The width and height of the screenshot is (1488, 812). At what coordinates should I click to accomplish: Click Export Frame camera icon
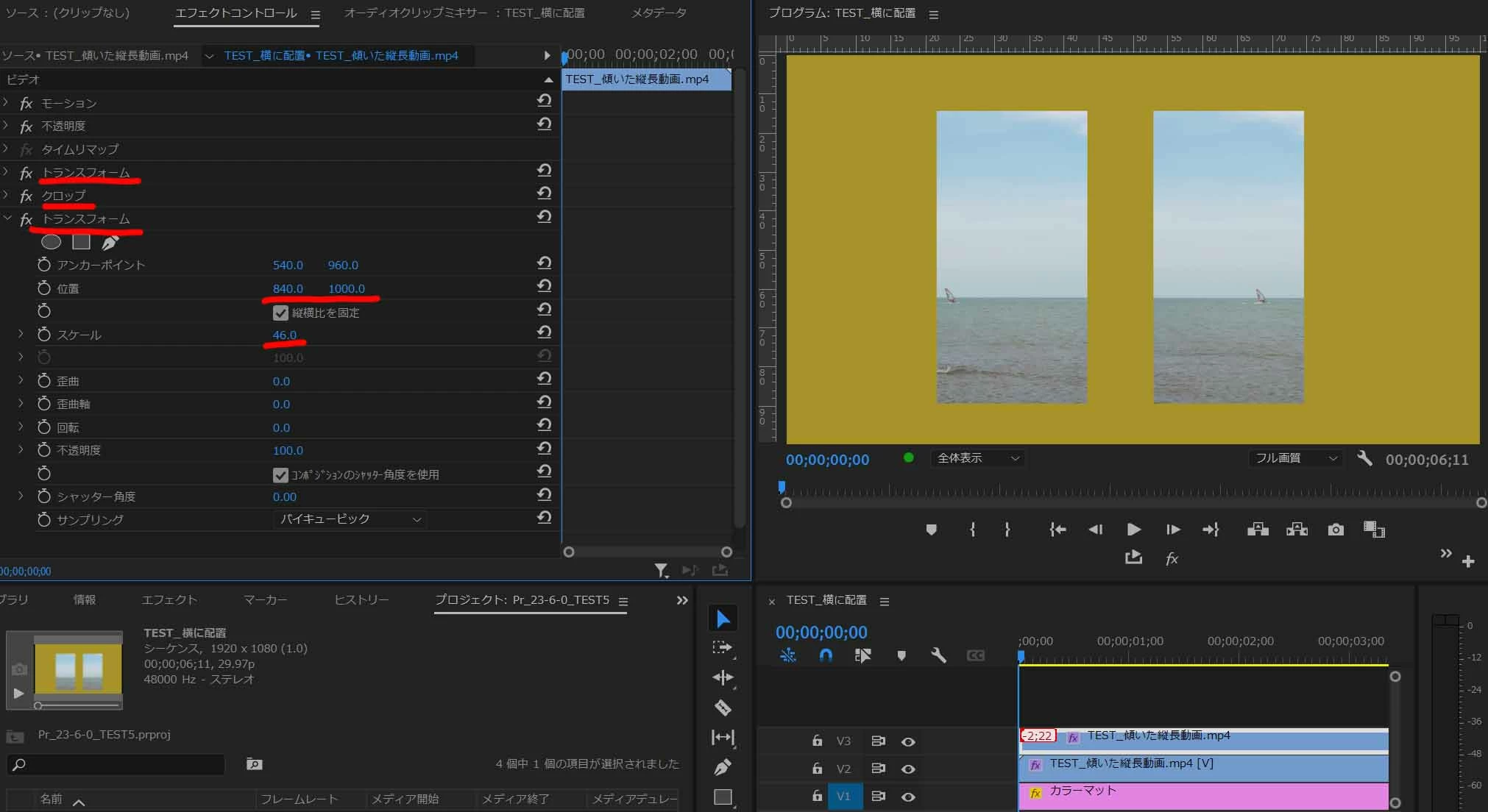point(1335,530)
